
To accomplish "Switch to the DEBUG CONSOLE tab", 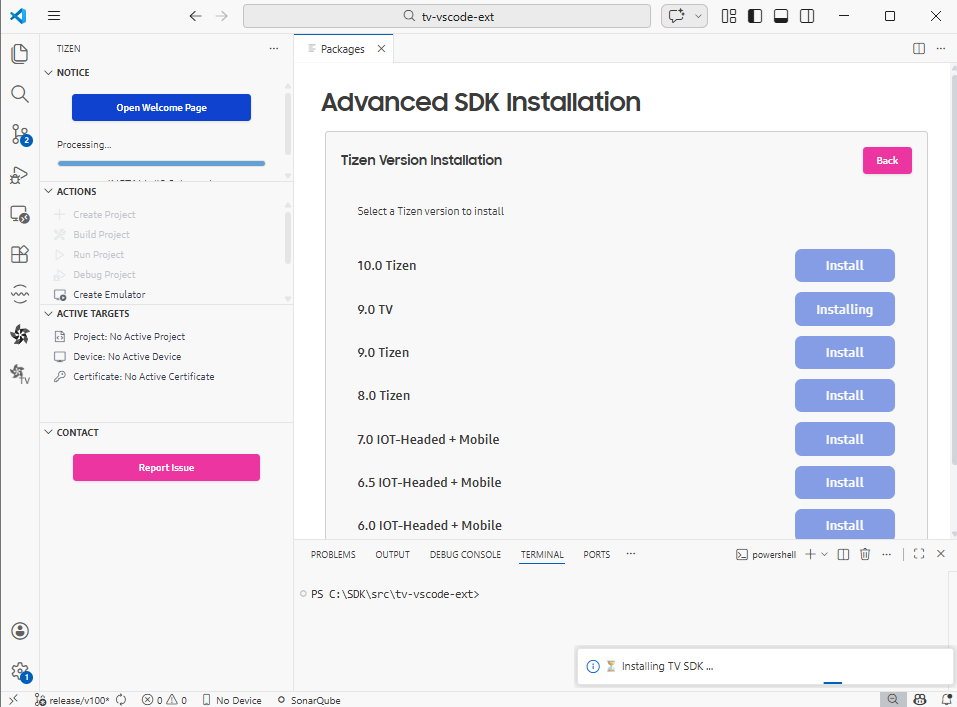I will 465,554.
